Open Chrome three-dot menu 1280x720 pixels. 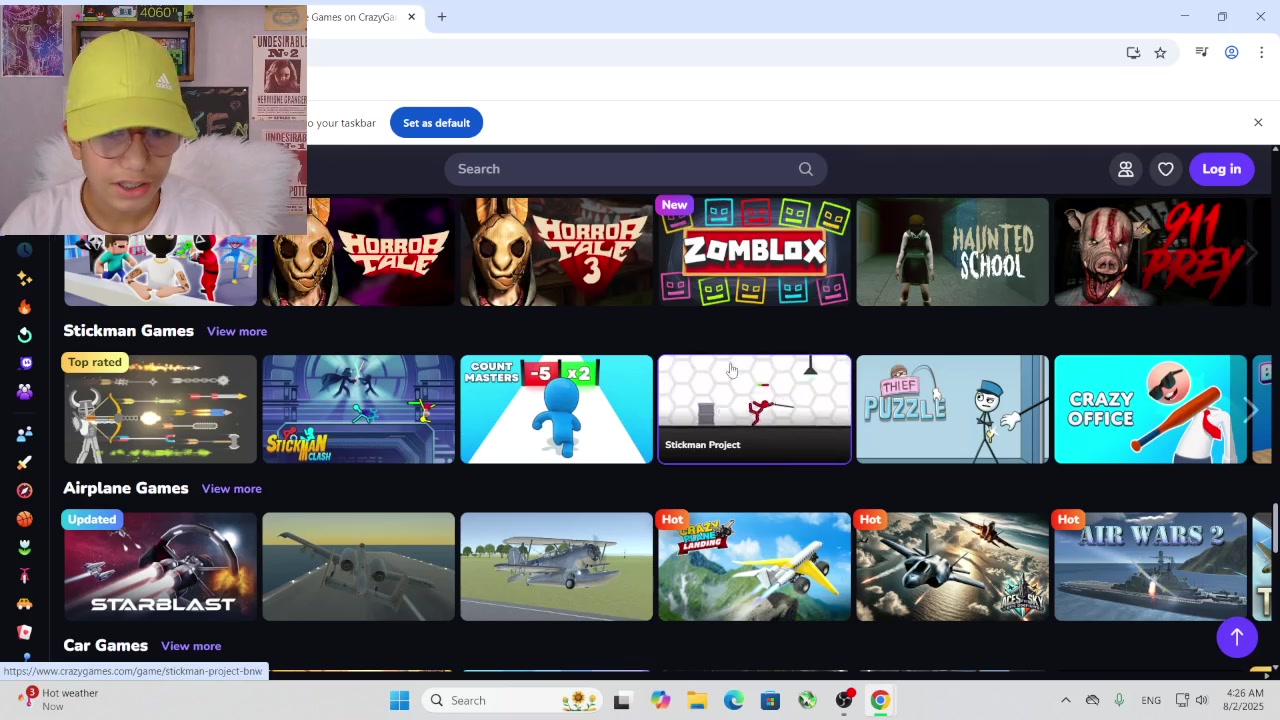(x=1261, y=53)
